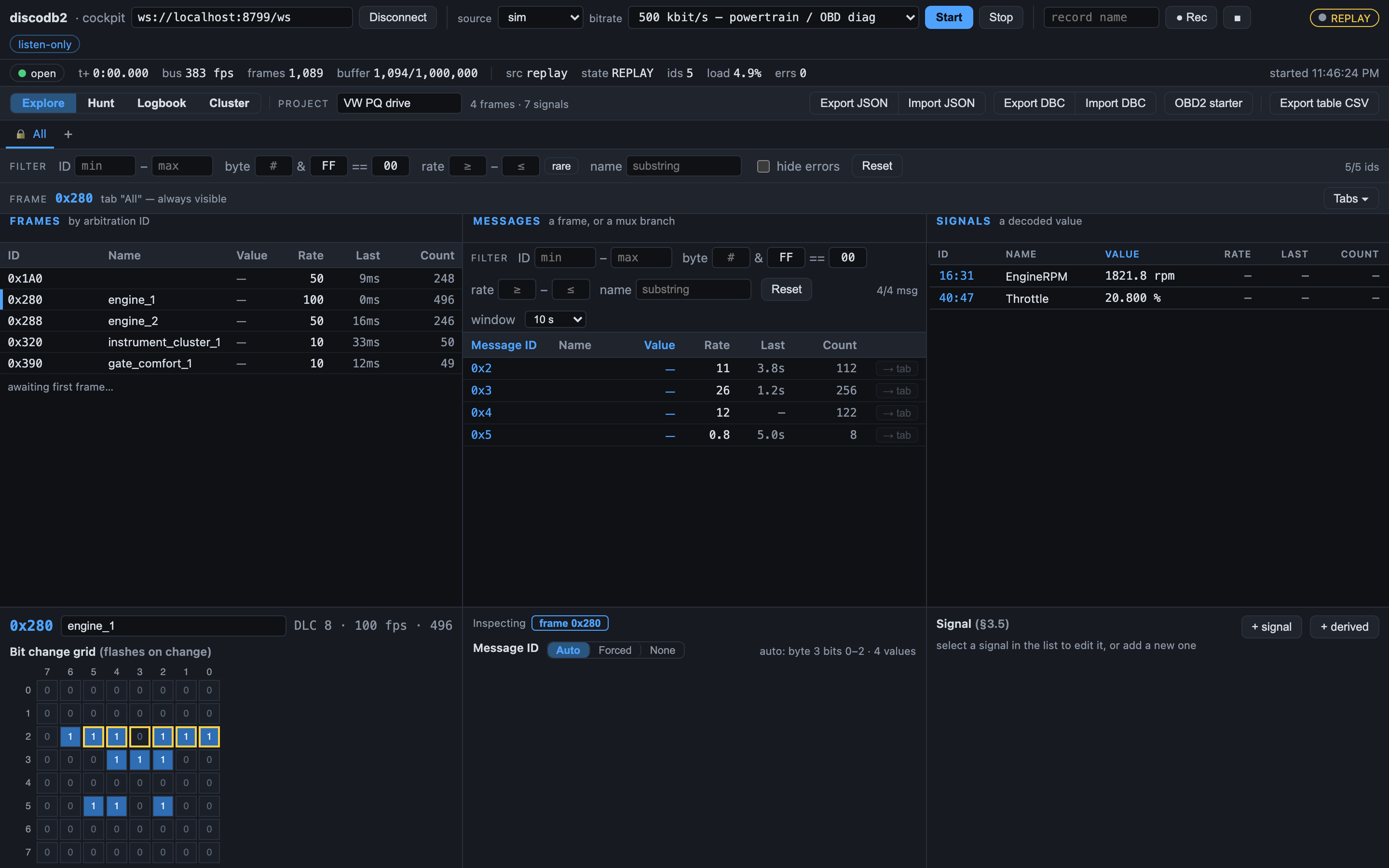Screen dimensions: 1389x868
Task: Send message 0x3 to tab
Action: coord(897,391)
